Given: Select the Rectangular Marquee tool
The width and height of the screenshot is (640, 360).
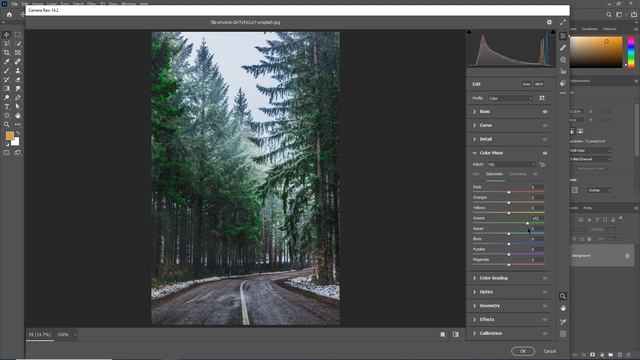Looking at the screenshot, I should (x=18, y=35).
